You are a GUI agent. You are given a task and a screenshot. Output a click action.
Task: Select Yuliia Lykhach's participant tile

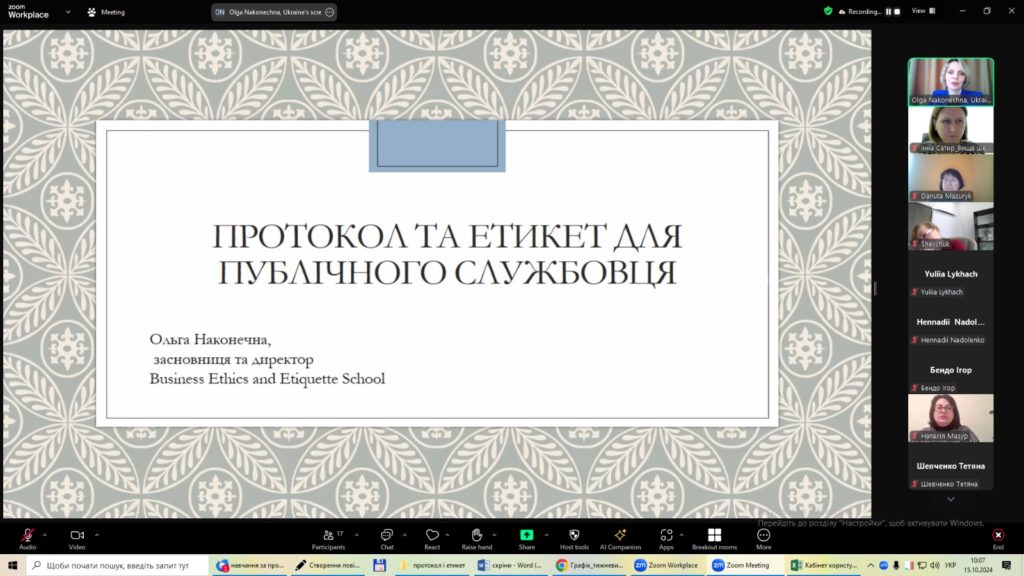951,274
